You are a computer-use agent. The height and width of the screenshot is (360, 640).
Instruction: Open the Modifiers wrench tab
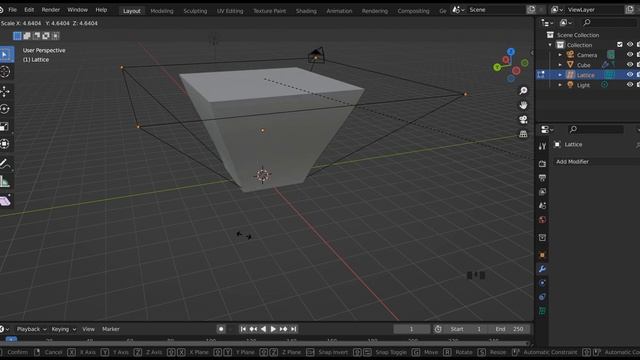point(542,269)
